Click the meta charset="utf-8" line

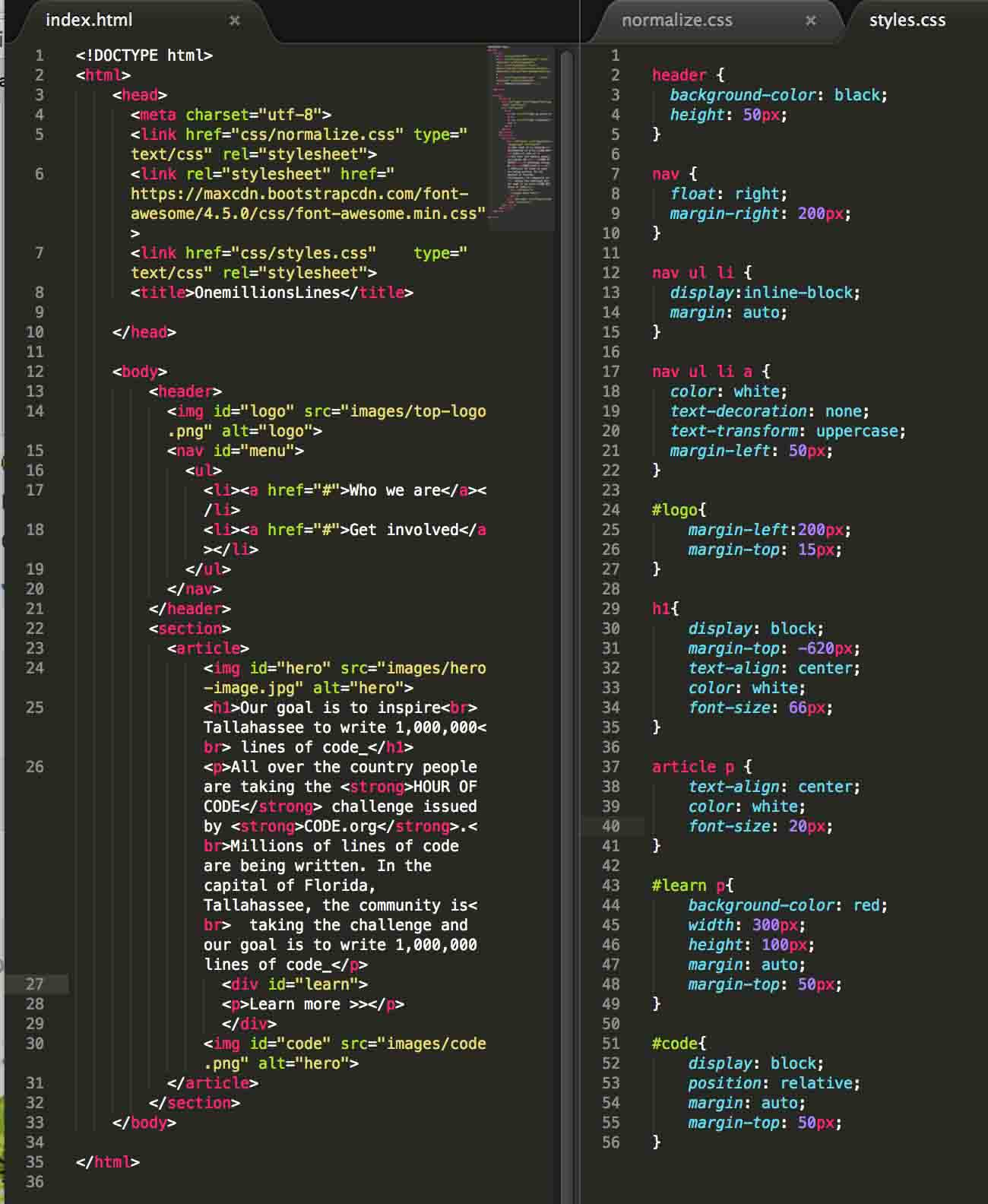(231, 115)
